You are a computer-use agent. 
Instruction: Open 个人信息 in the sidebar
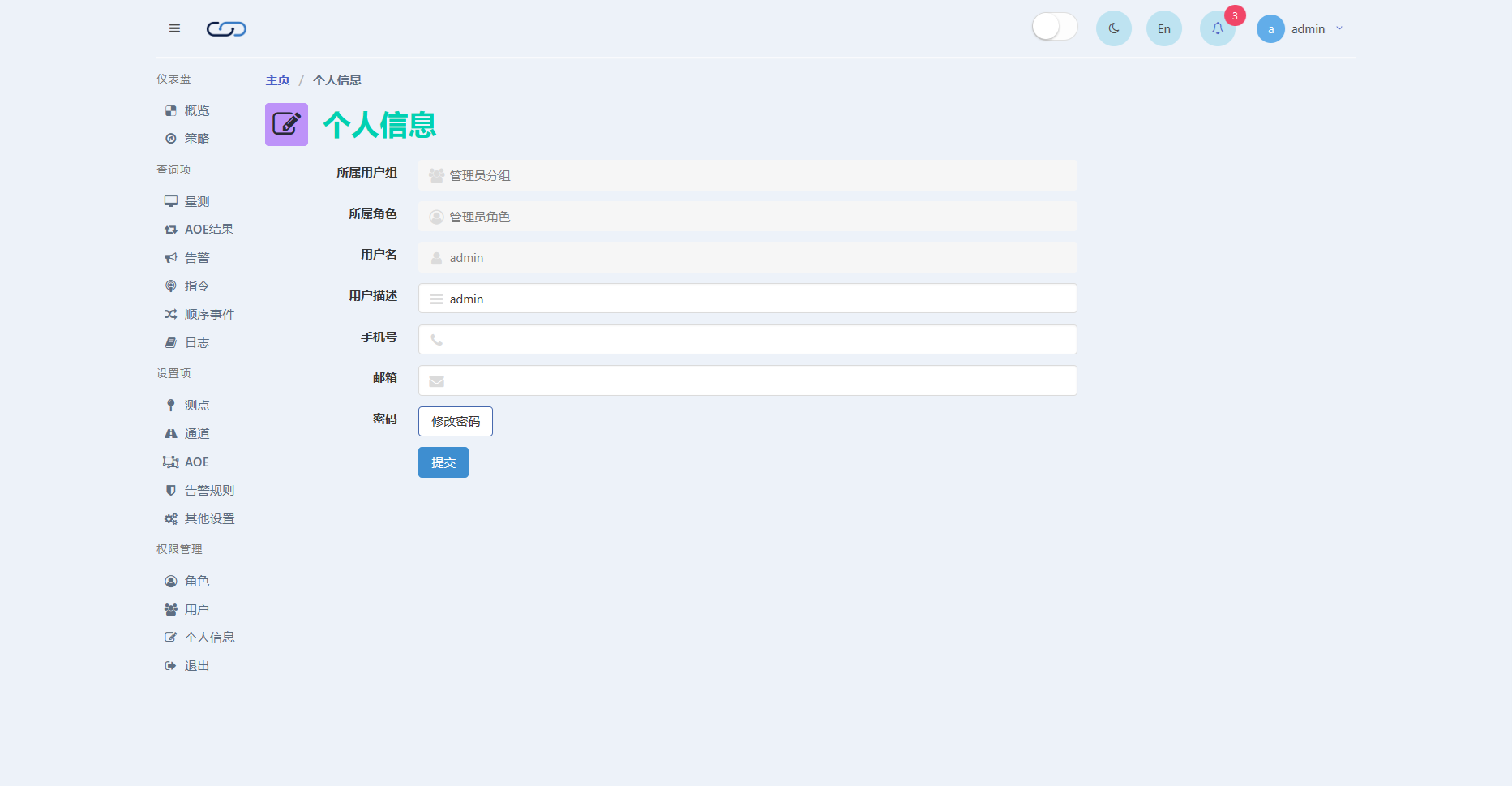click(209, 637)
